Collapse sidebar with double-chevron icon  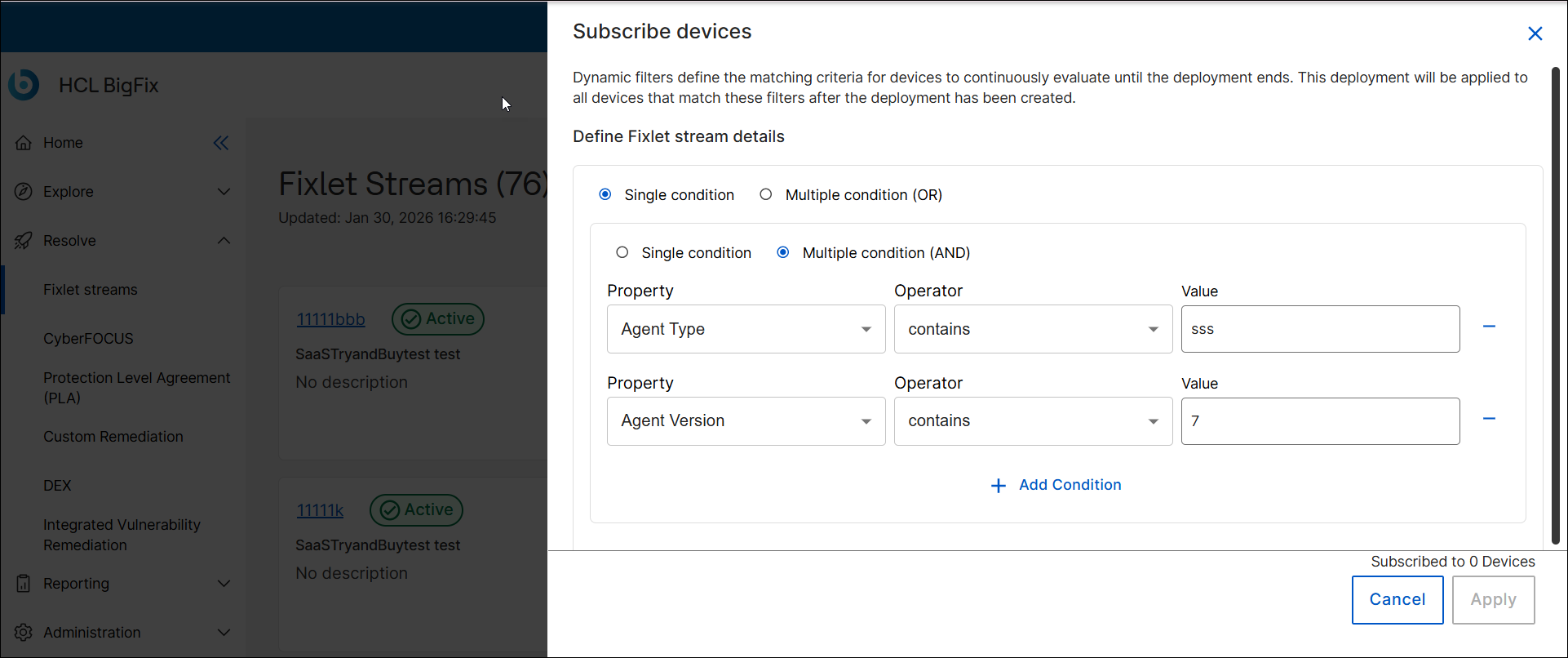click(221, 143)
